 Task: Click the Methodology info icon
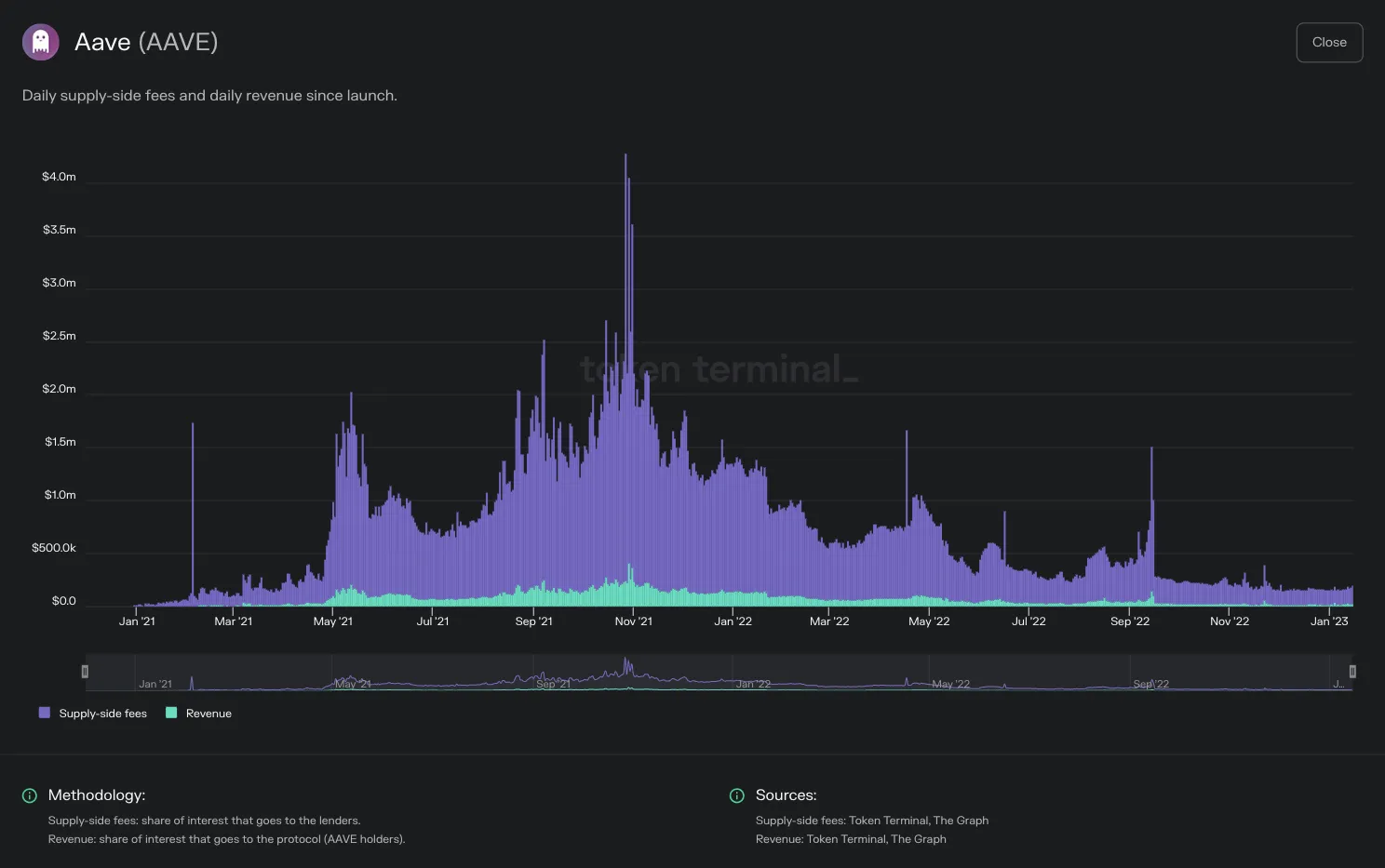point(30,795)
